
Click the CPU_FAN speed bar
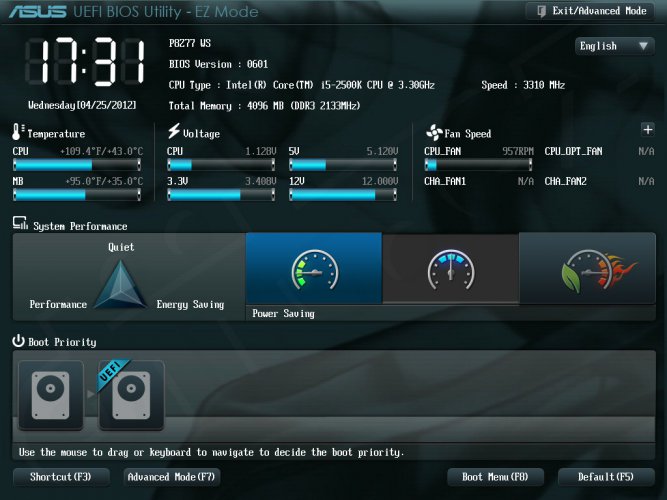point(478,165)
